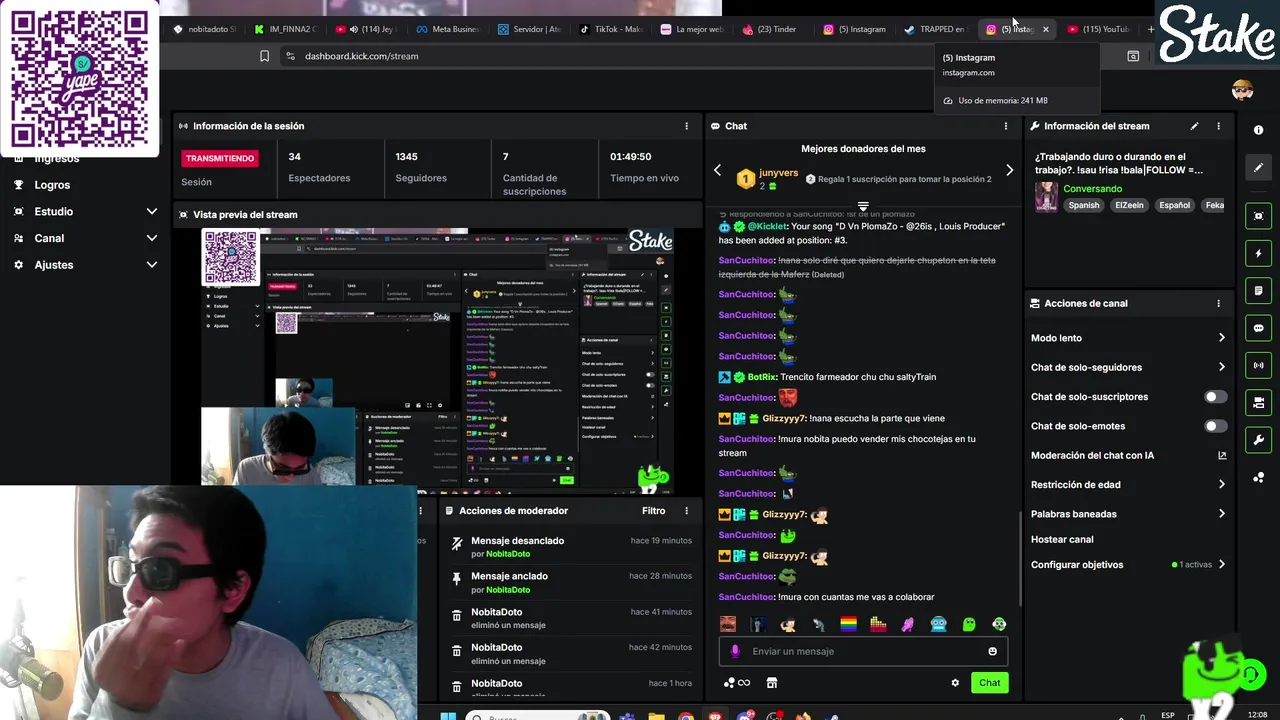
Task: Click the channel points infinity icon
Action: click(x=737, y=683)
